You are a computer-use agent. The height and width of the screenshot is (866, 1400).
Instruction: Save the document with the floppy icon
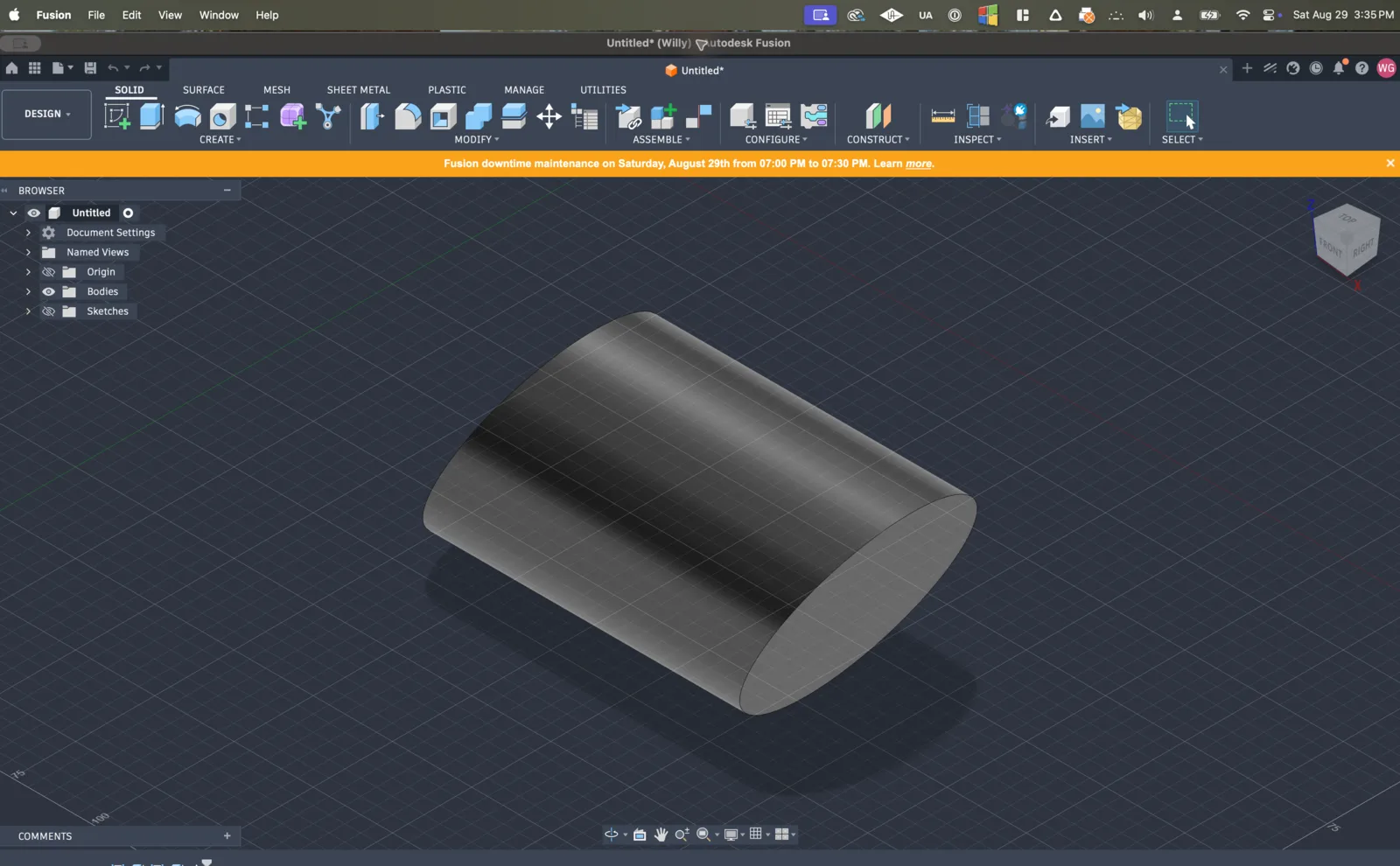(90, 68)
